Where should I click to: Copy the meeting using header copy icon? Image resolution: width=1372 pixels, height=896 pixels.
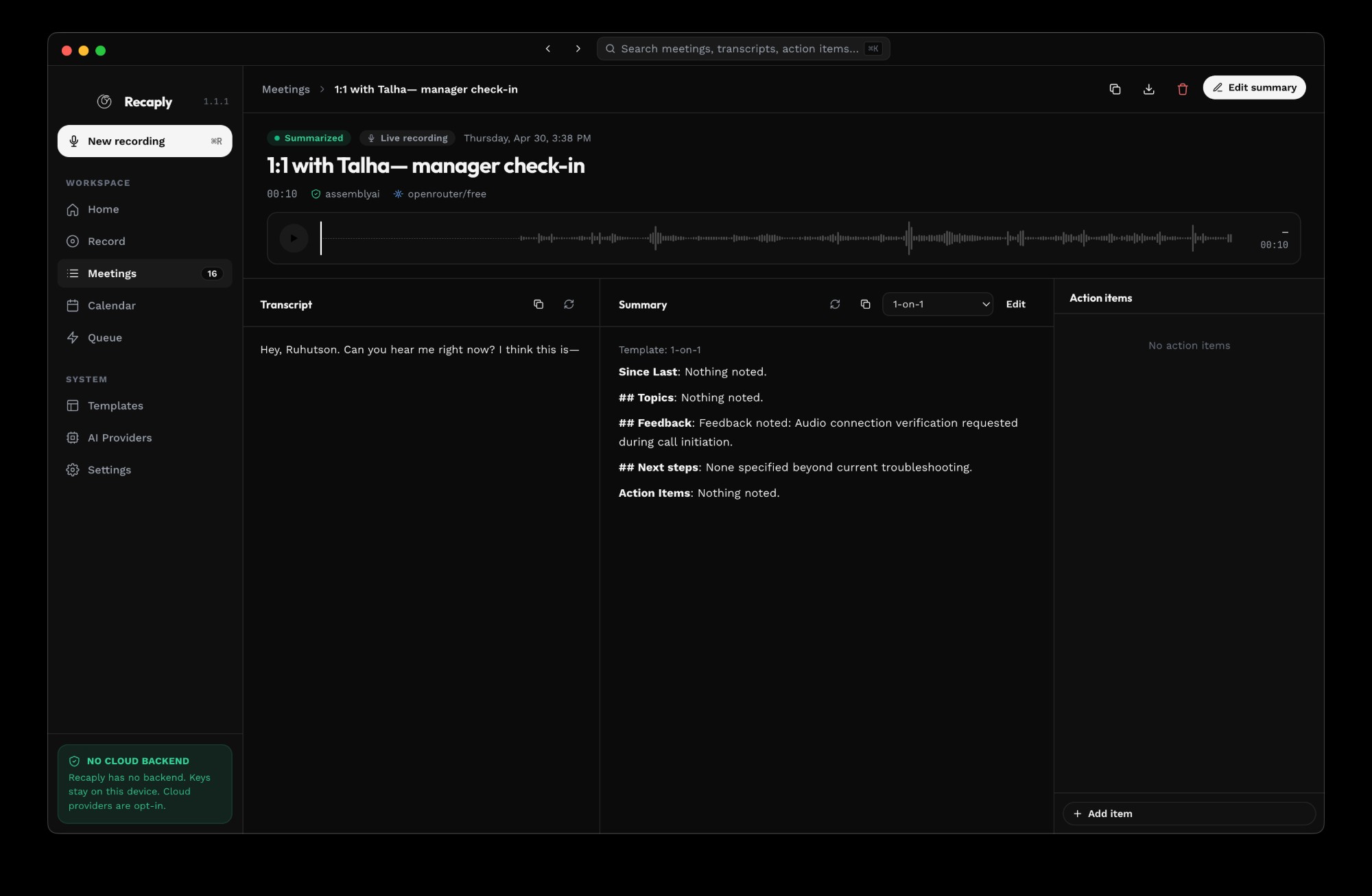coord(1115,89)
